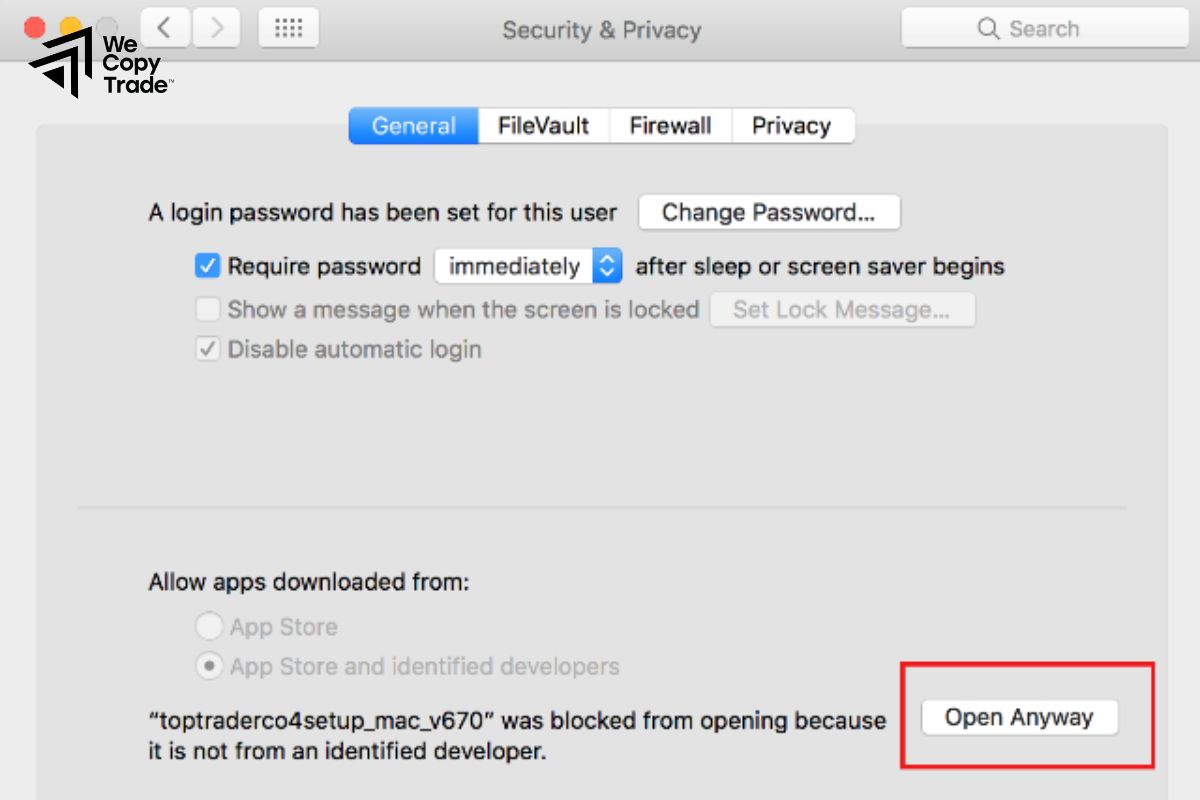Minimize the window with the yellow button
This screenshot has width=1200, height=800.
point(70,27)
